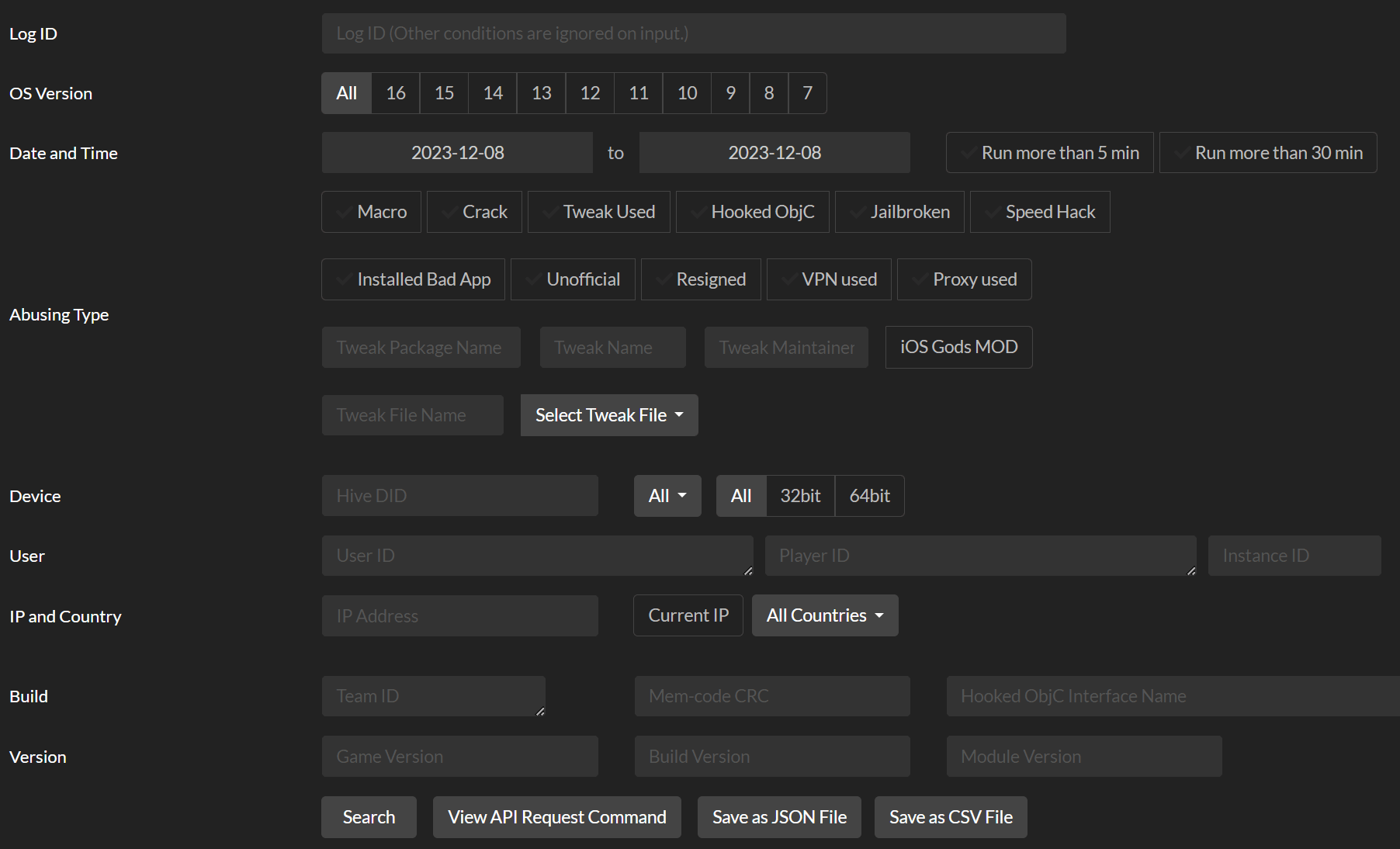Open the device All dropdown
The width and height of the screenshot is (1400, 849).
pyautogui.click(x=667, y=496)
